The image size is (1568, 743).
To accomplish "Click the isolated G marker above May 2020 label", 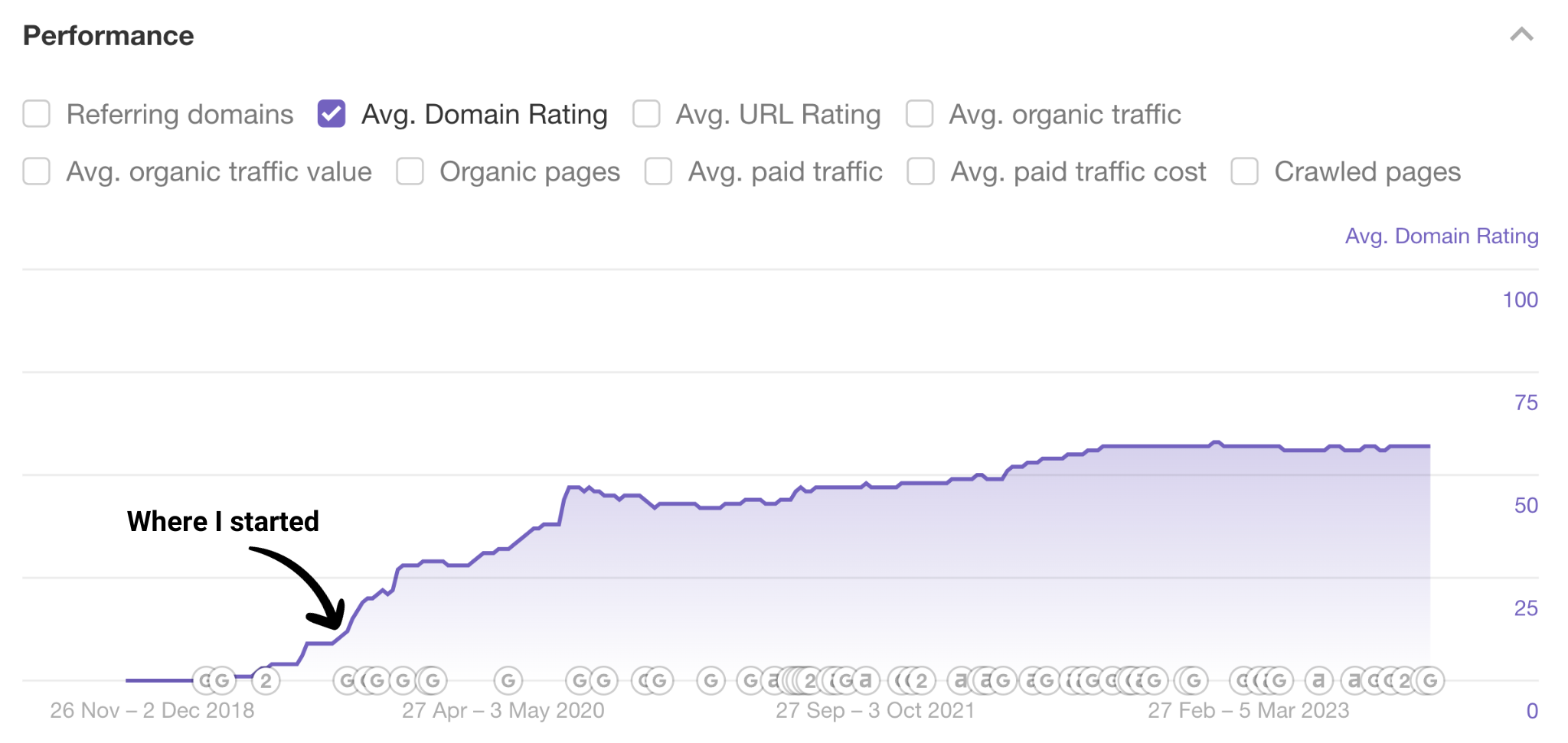I will 508,680.
